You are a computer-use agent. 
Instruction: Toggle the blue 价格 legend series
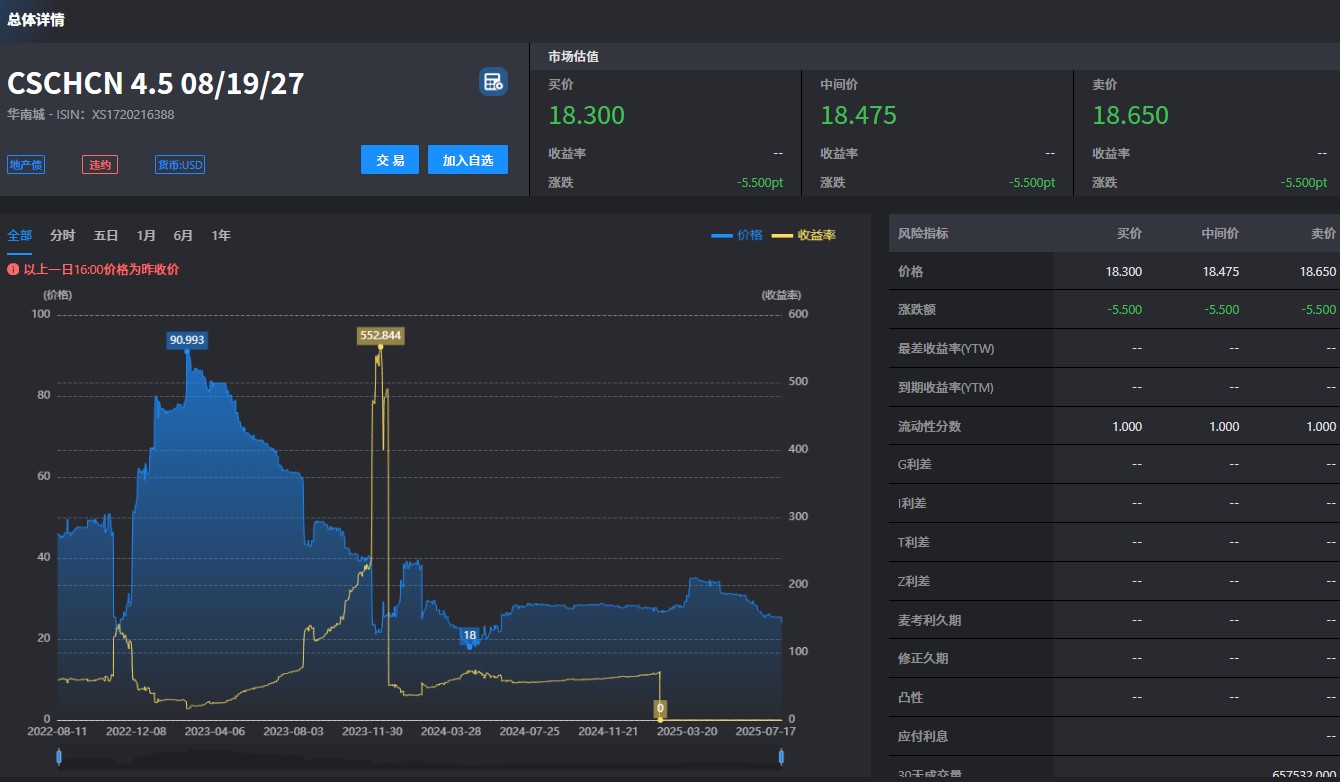pyautogui.click(x=737, y=235)
